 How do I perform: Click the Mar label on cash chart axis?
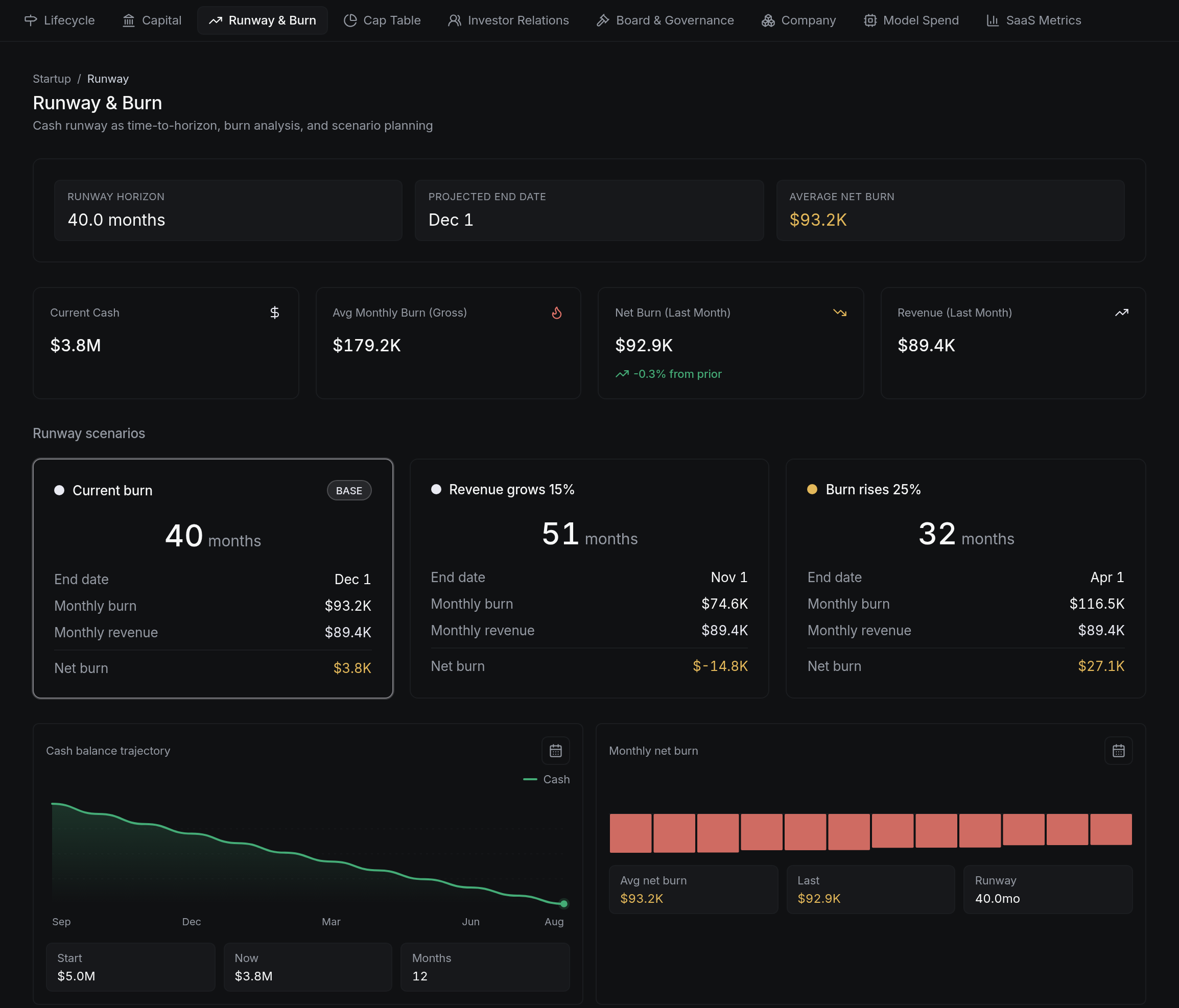tap(331, 922)
